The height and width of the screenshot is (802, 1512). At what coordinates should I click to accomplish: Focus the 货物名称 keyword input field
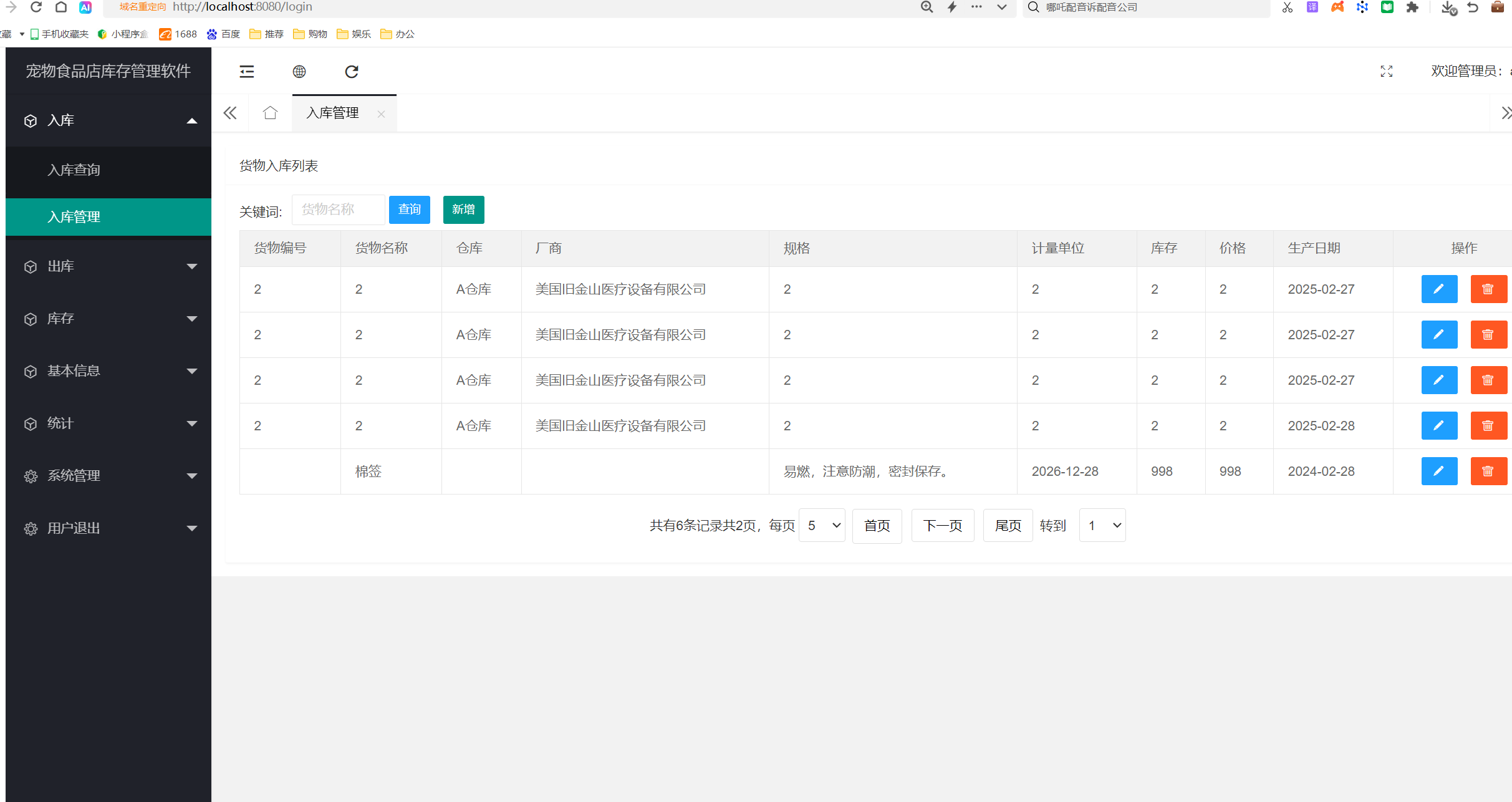[x=338, y=210]
